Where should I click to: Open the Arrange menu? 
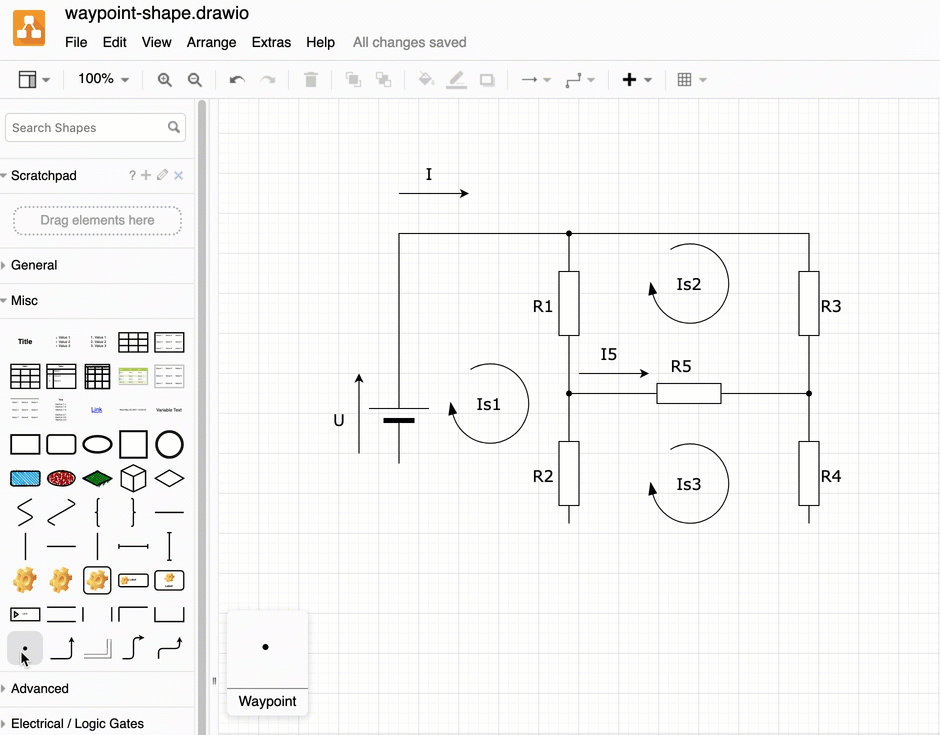pos(211,42)
